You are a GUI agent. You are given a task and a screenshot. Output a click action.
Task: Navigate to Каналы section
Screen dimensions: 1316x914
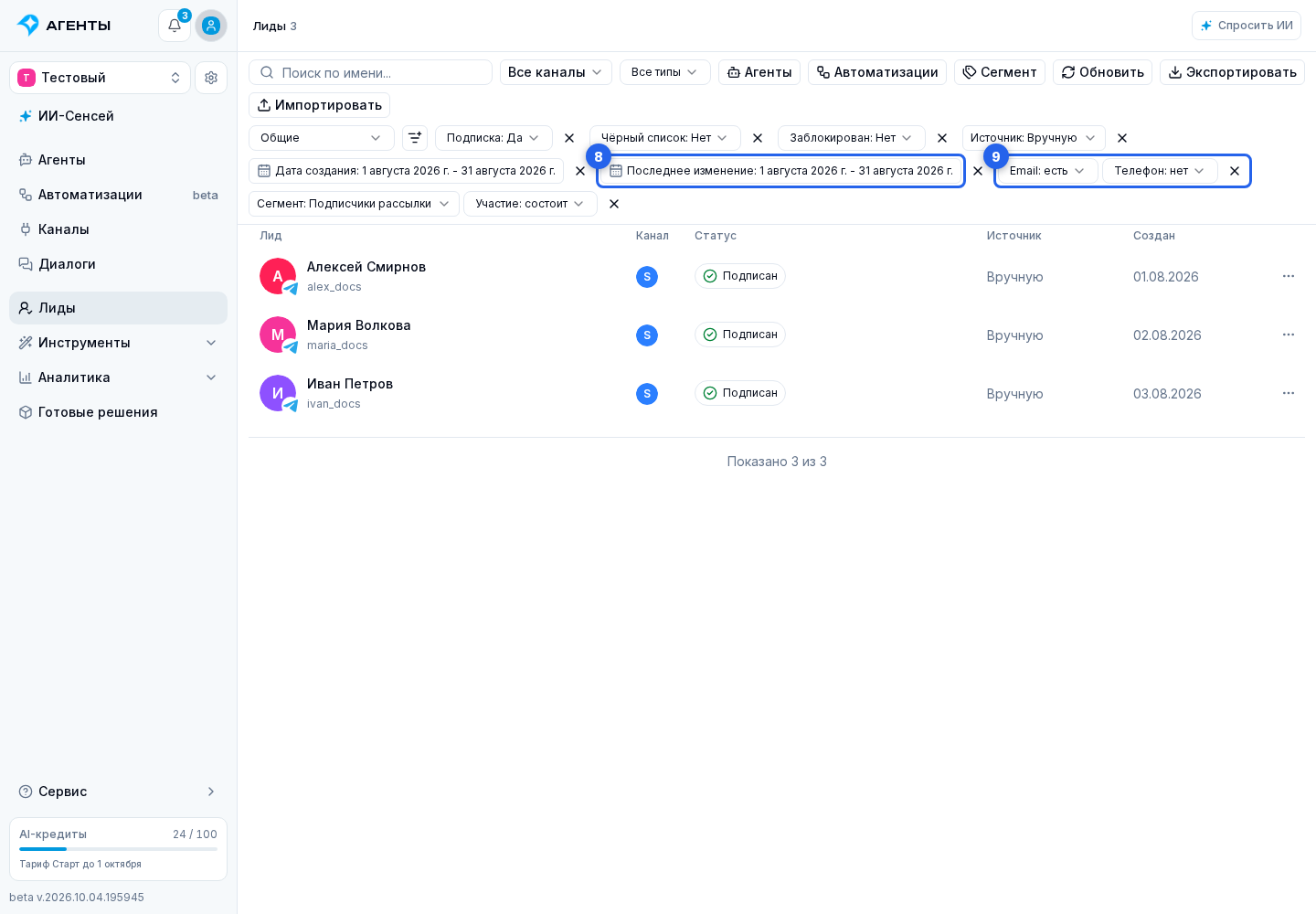coord(119,229)
